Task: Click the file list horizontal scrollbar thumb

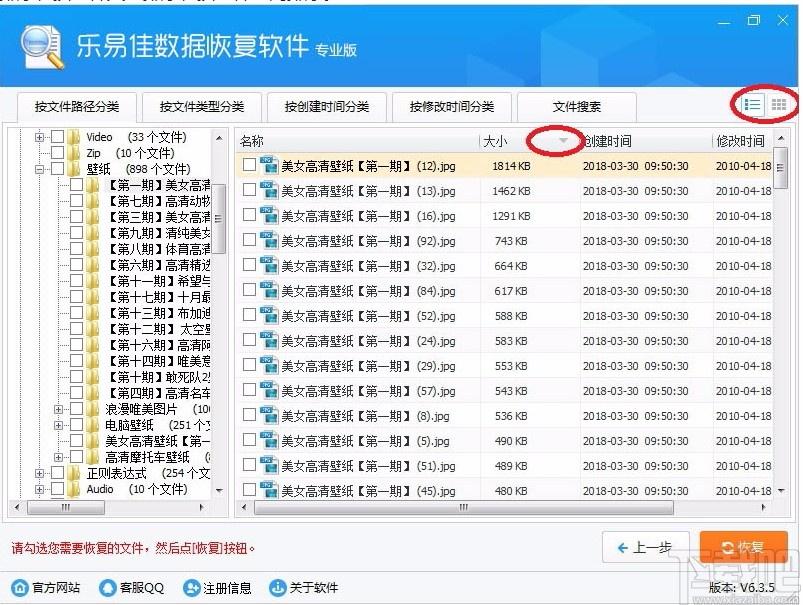Action: click(464, 507)
